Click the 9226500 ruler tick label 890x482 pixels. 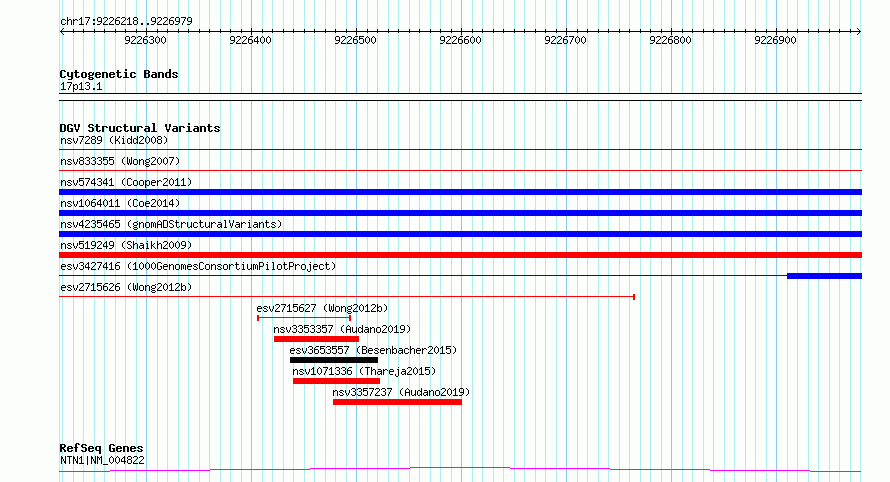click(355, 40)
